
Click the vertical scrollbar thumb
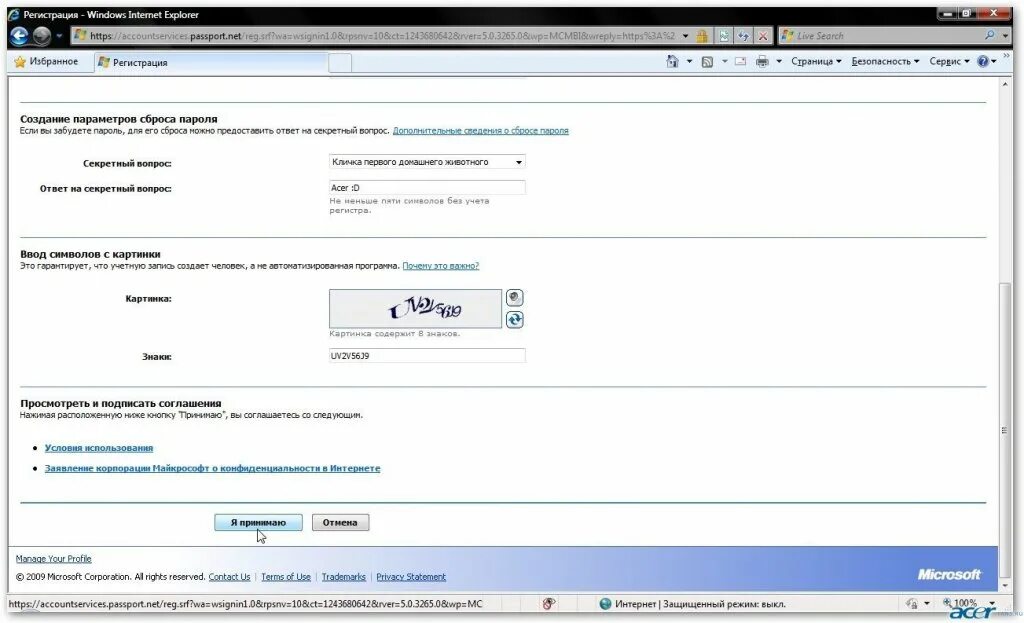(1005, 430)
